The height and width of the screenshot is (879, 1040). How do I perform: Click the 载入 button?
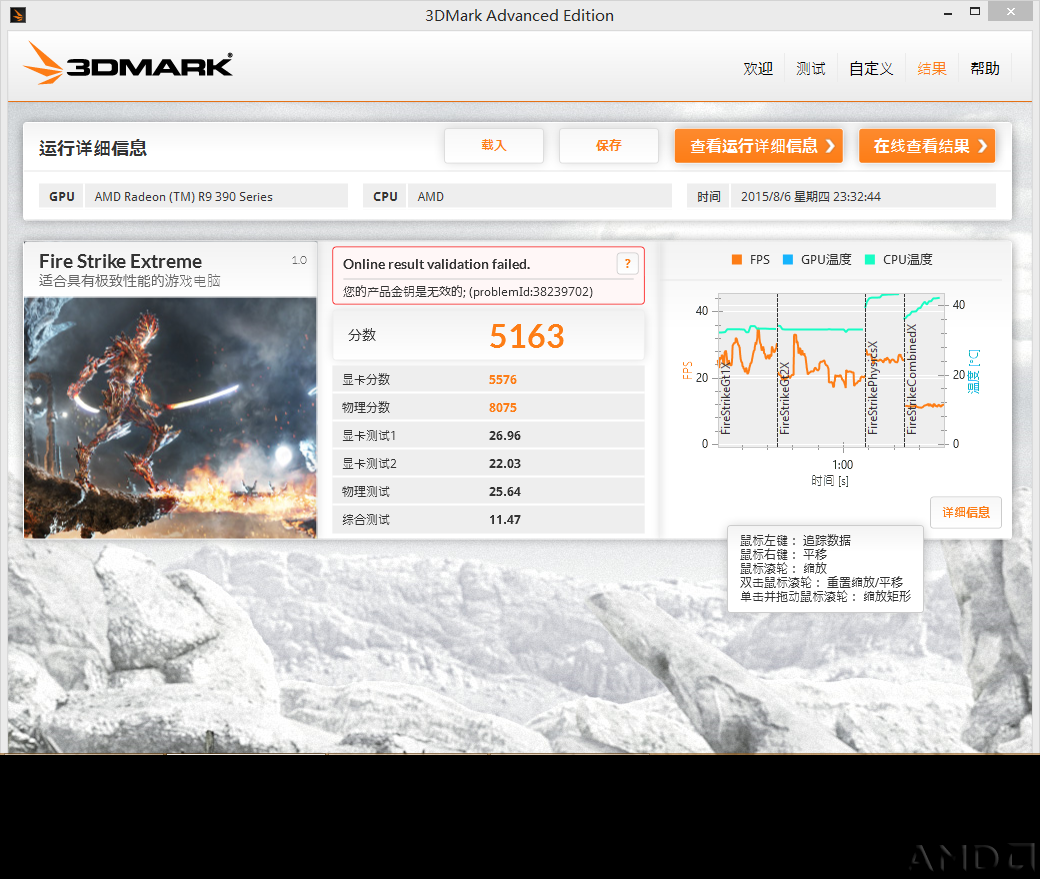493,145
